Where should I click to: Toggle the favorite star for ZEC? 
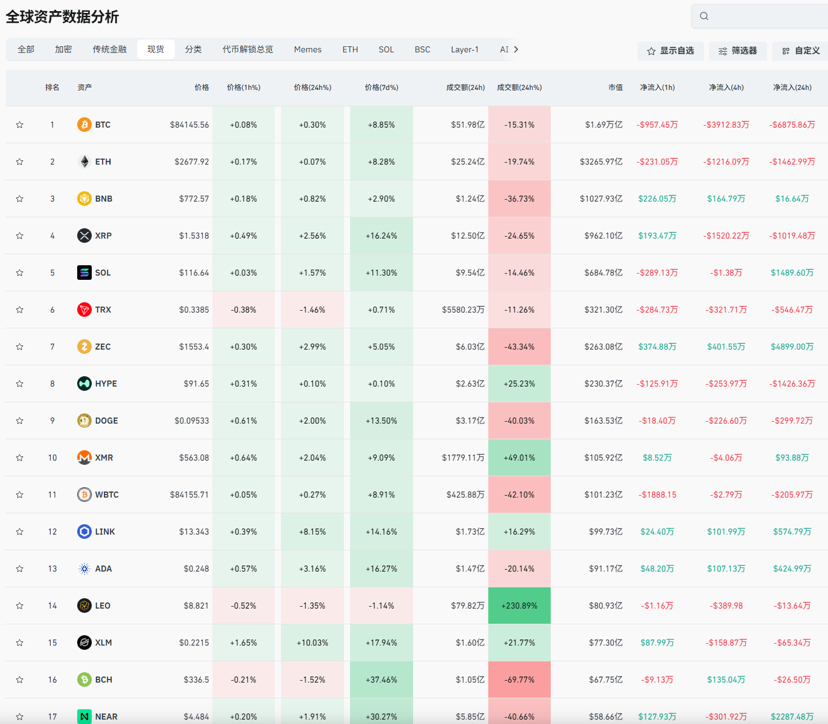[x=20, y=346]
